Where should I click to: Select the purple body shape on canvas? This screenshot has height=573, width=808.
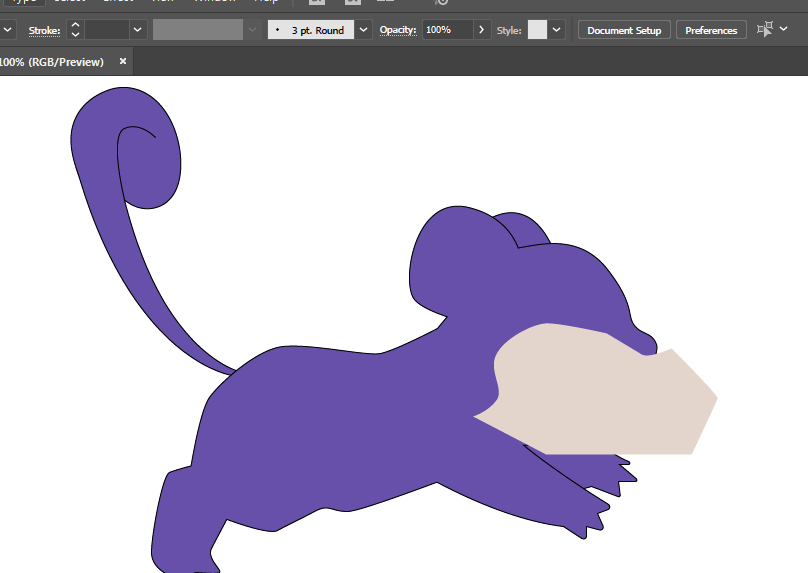(335, 423)
